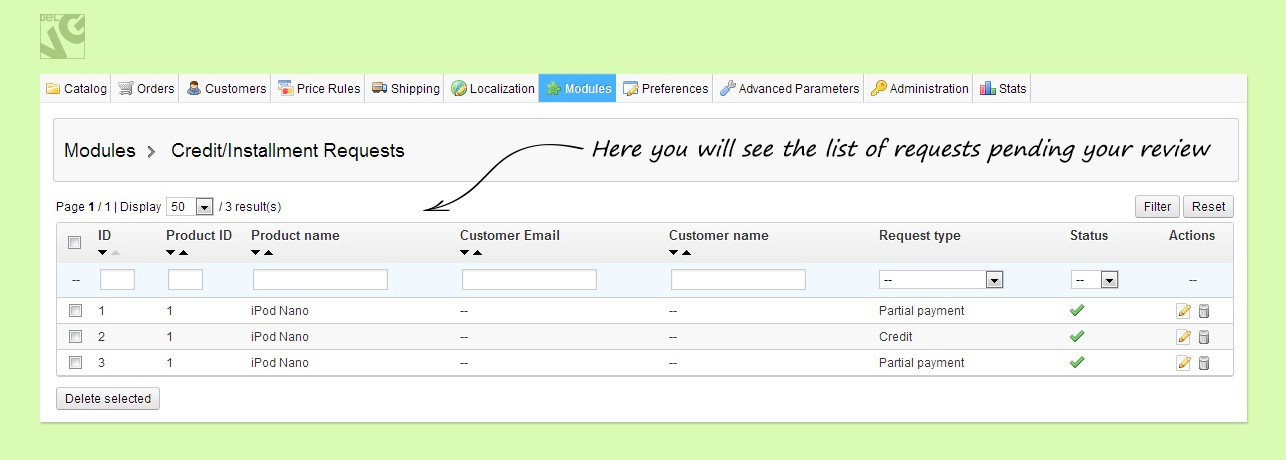Open the Orders tab

[146, 89]
